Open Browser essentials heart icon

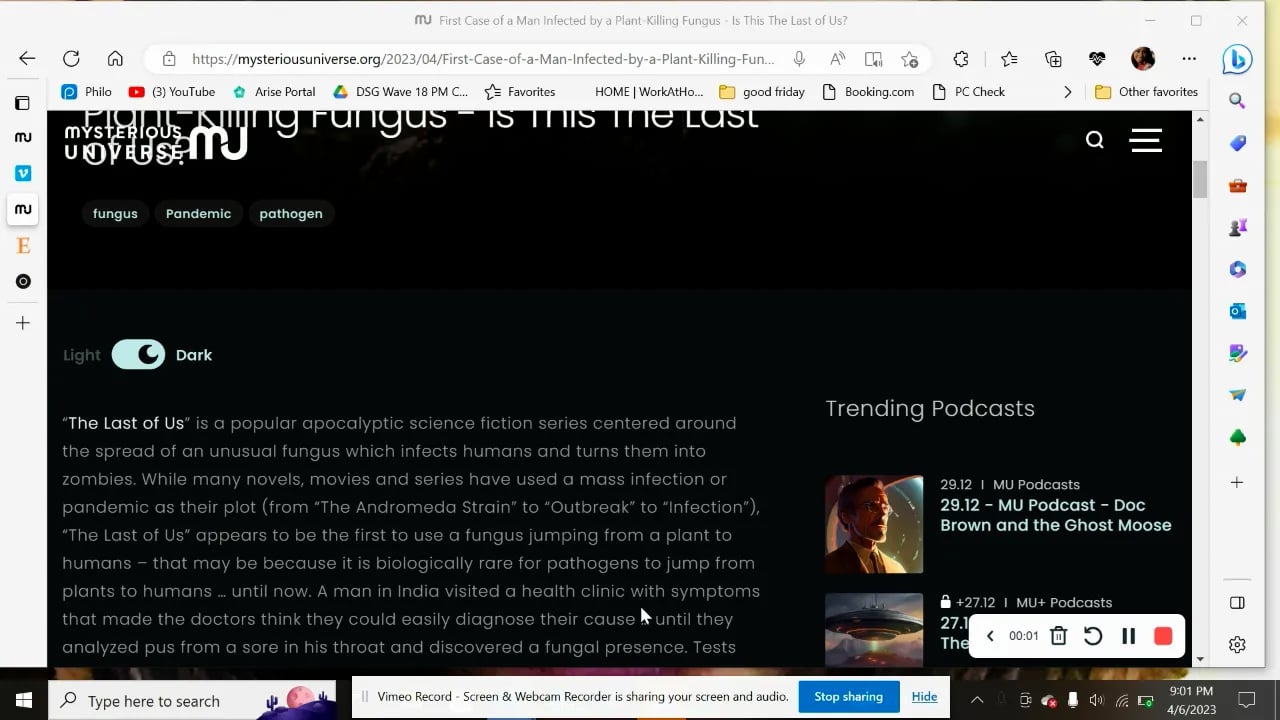1097,59
